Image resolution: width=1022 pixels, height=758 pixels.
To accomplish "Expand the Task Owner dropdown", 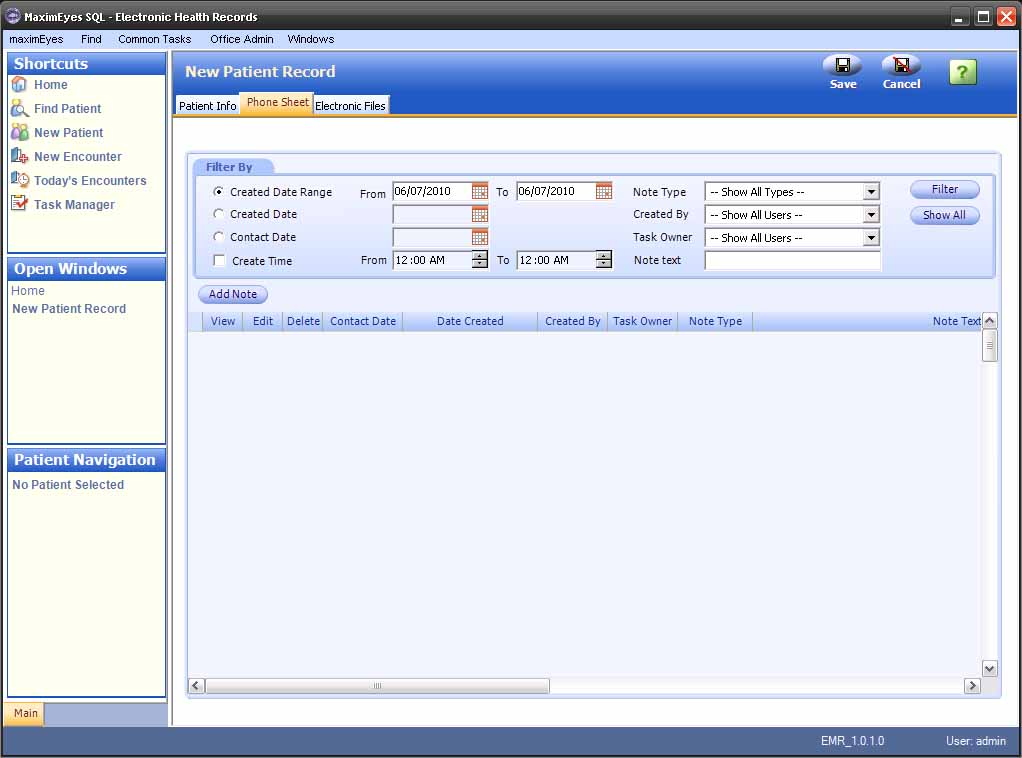I will 871,238.
